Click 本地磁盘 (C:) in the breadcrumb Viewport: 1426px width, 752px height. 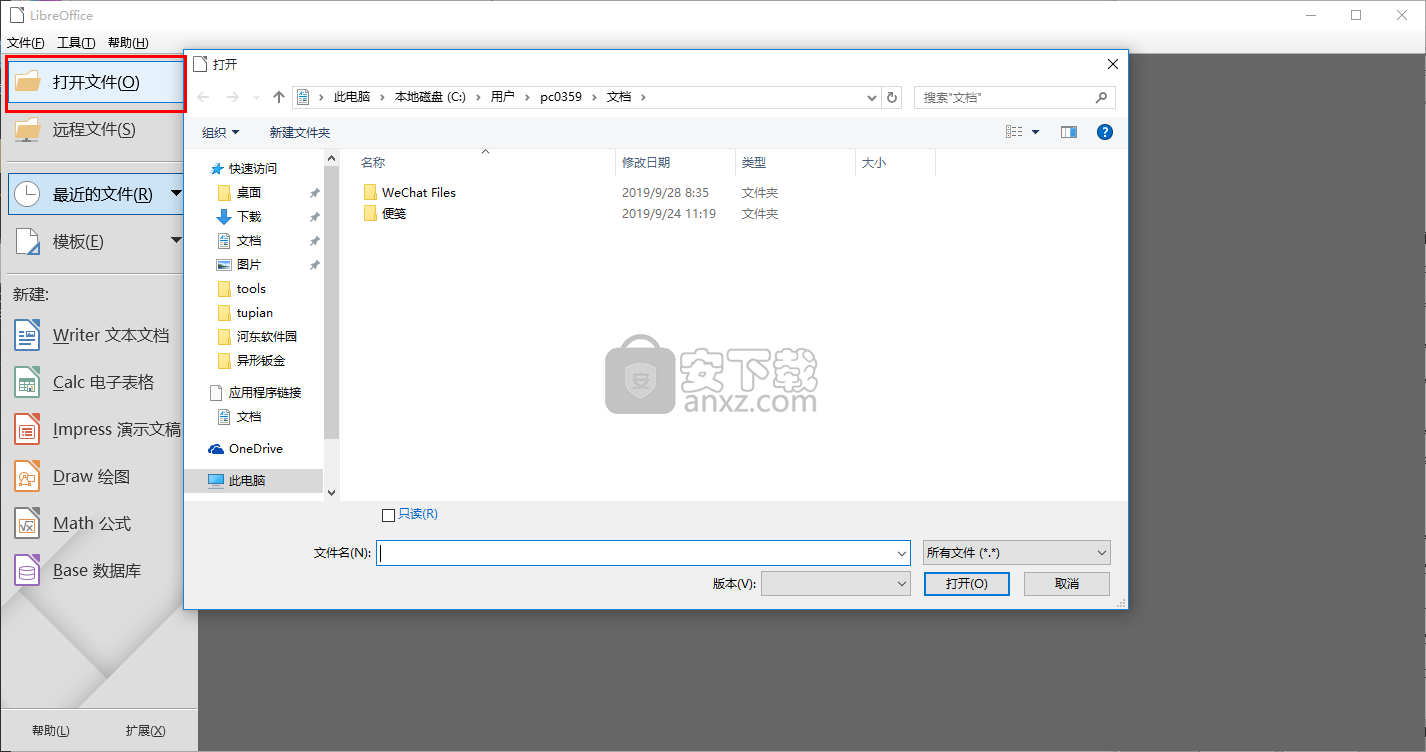pyautogui.click(x=430, y=97)
